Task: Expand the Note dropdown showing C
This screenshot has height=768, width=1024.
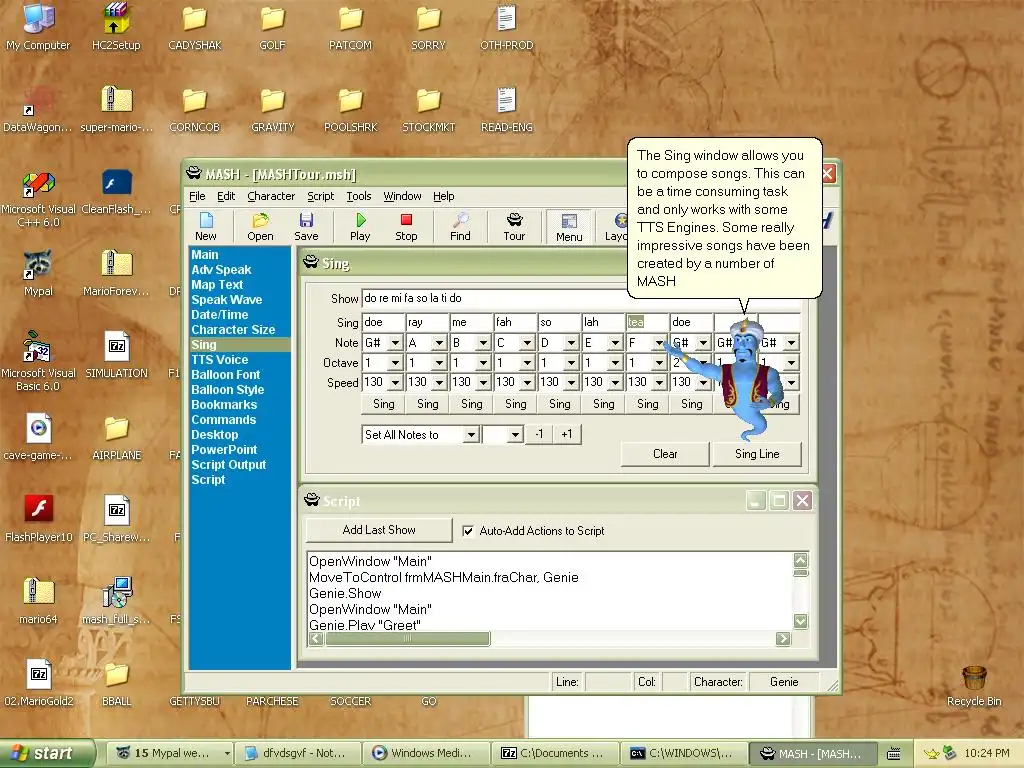Action: tap(527, 343)
